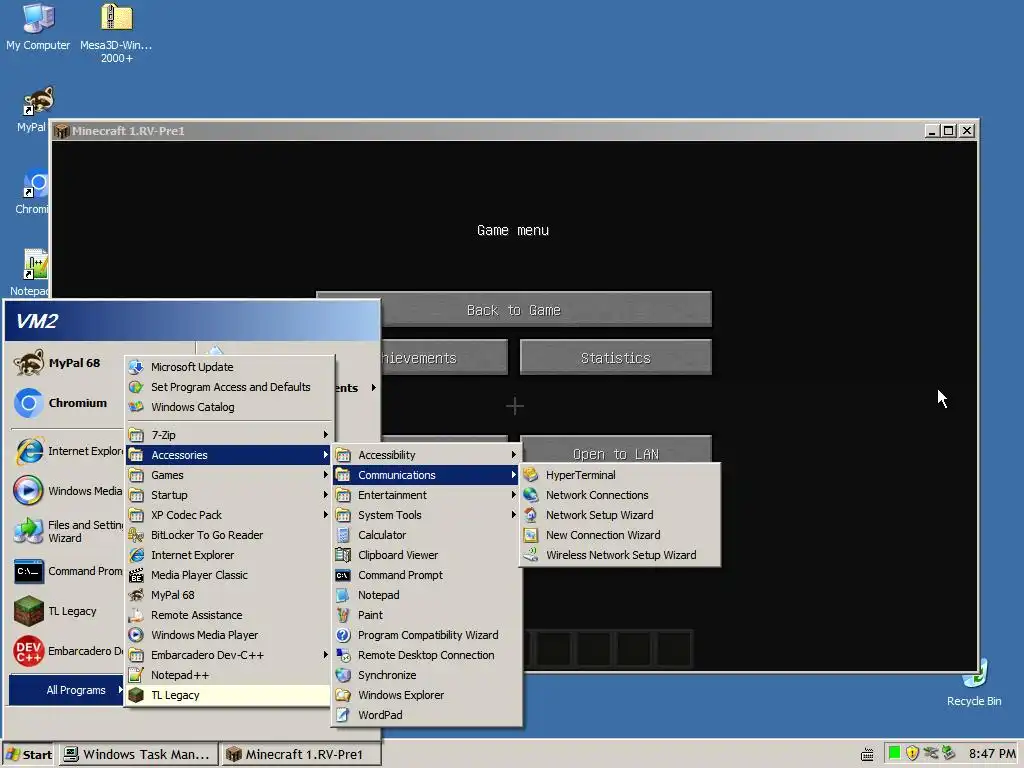1024x768 pixels.
Task: Click the Synchronize icon
Action: click(x=343, y=675)
